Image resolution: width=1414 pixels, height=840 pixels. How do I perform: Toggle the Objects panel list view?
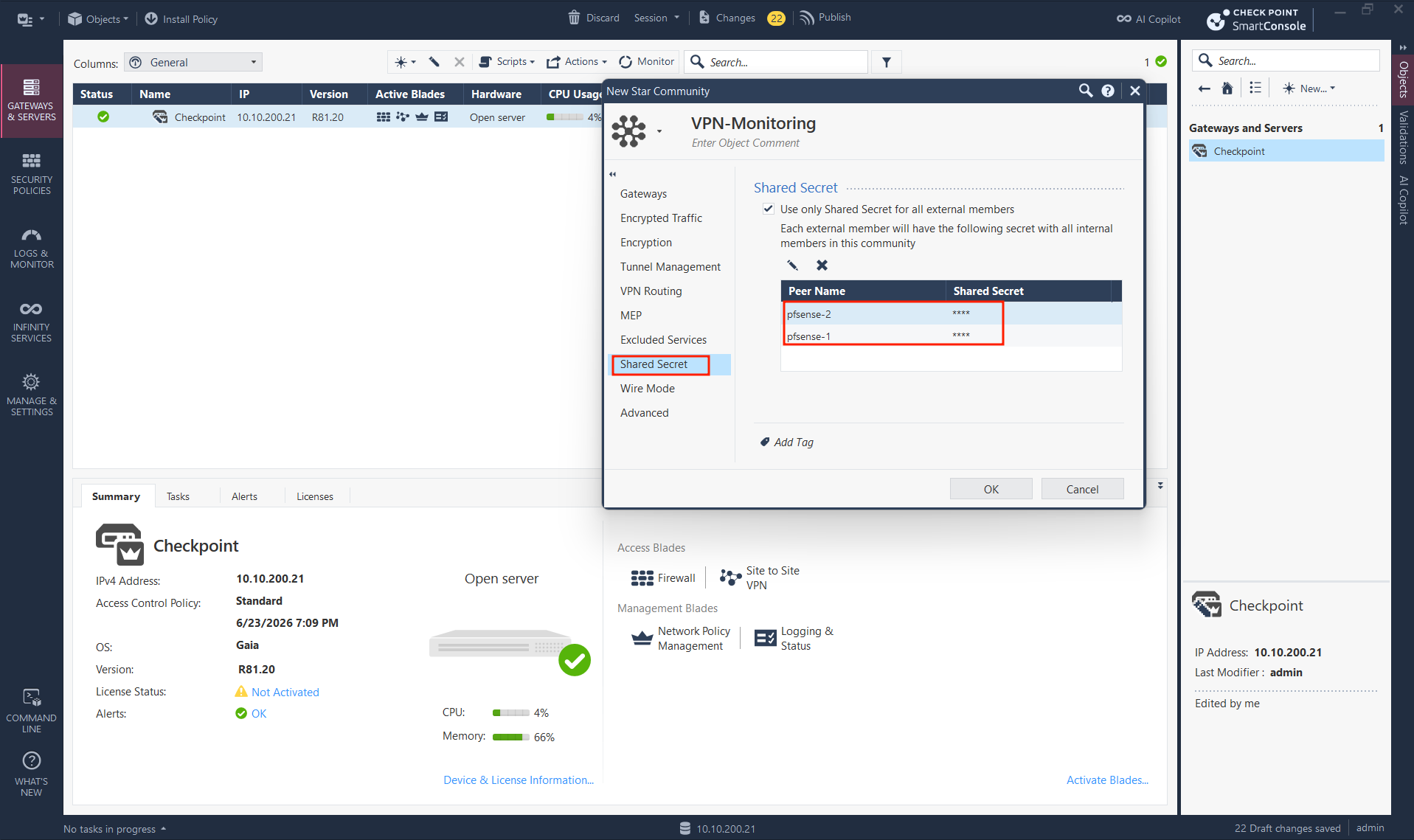1255,88
